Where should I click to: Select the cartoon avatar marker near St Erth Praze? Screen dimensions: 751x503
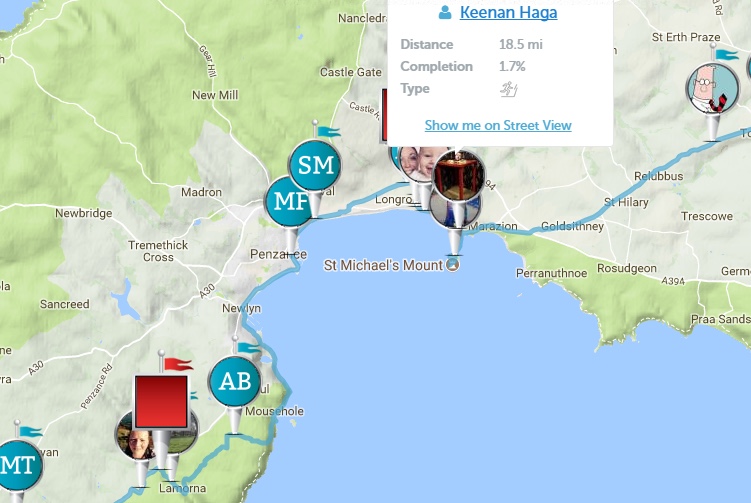(x=713, y=89)
